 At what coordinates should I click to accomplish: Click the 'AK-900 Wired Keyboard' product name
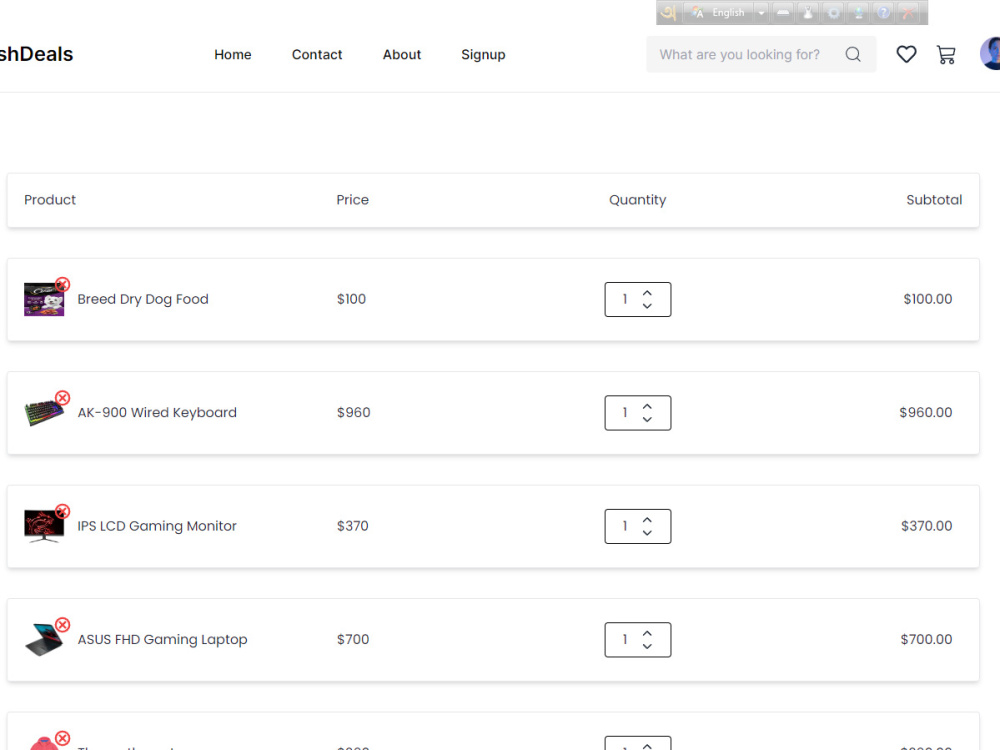point(157,413)
